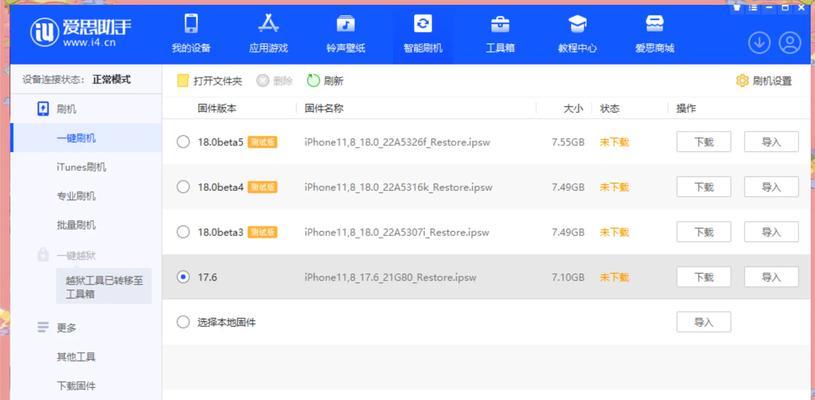Download the 18.0beta5 firmware
The height and width of the screenshot is (400, 815).
tap(704, 142)
